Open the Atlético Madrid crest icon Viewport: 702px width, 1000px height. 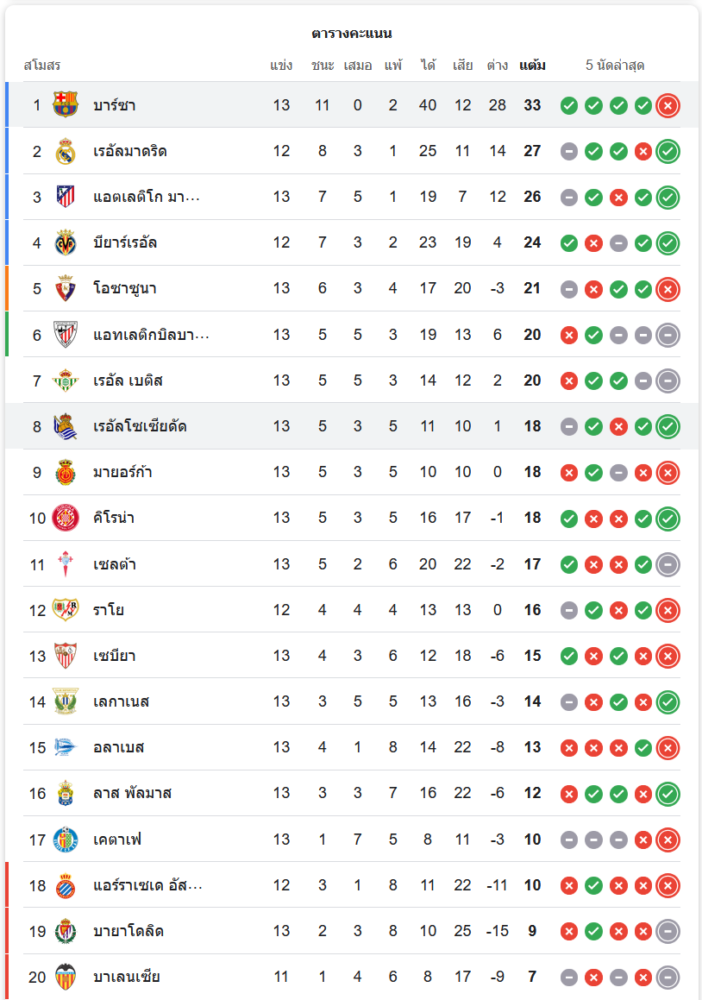tap(66, 197)
